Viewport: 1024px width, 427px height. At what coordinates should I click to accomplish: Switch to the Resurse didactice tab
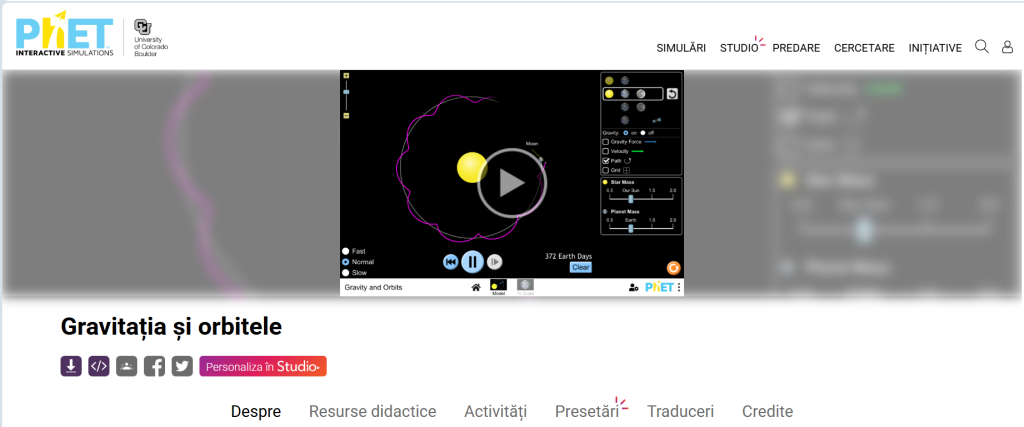(x=372, y=411)
